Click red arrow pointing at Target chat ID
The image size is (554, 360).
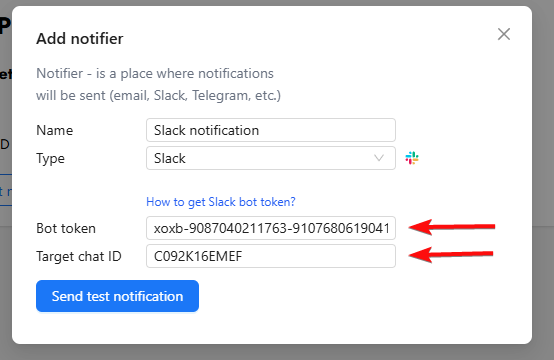[x=451, y=254]
